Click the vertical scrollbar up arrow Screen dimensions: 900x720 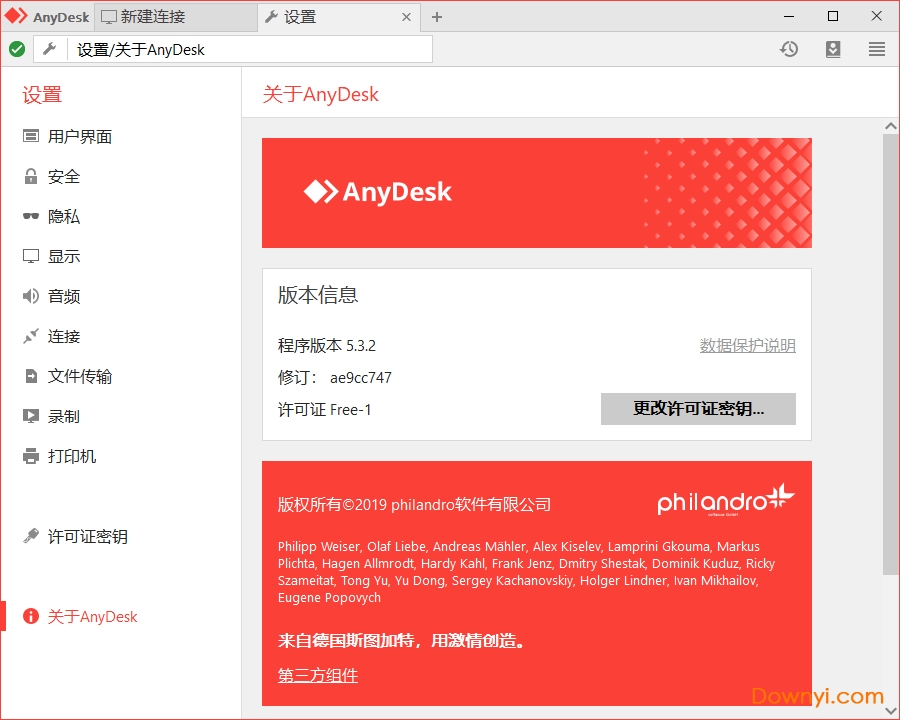tap(890, 125)
